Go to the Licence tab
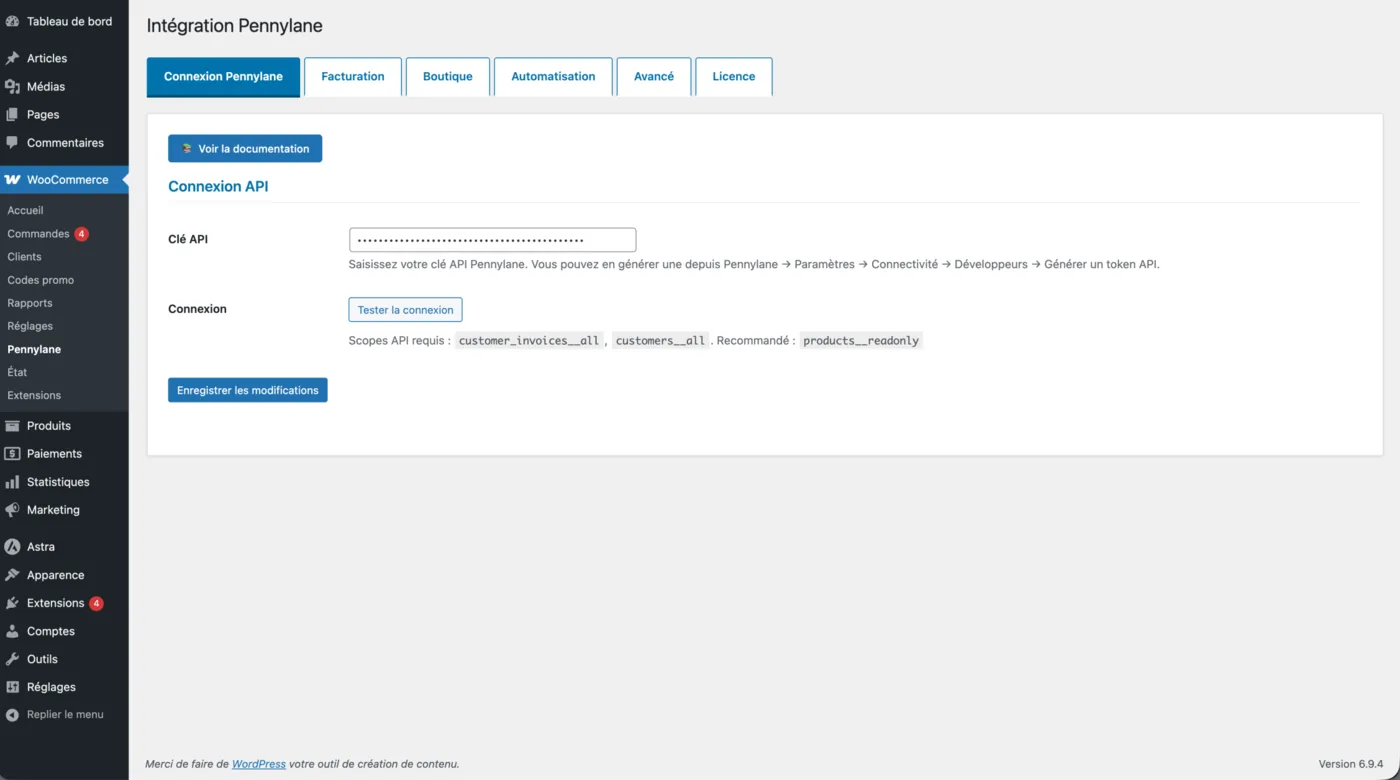The height and width of the screenshot is (780, 1400). [x=734, y=77]
